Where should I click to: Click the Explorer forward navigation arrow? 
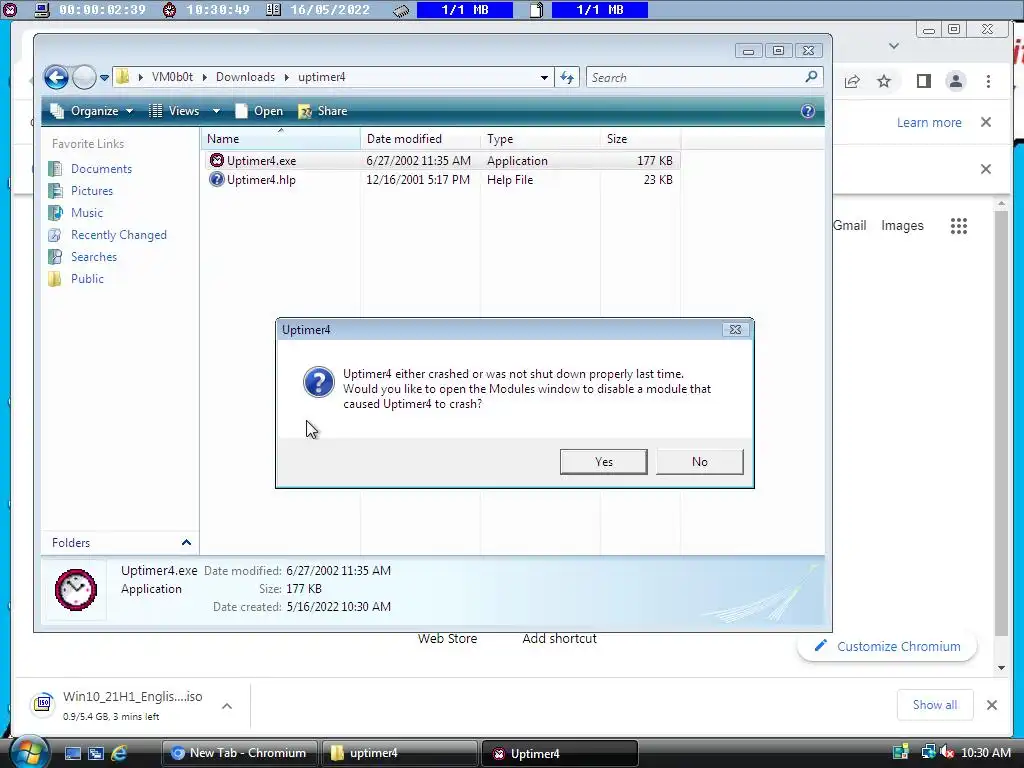[84, 78]
